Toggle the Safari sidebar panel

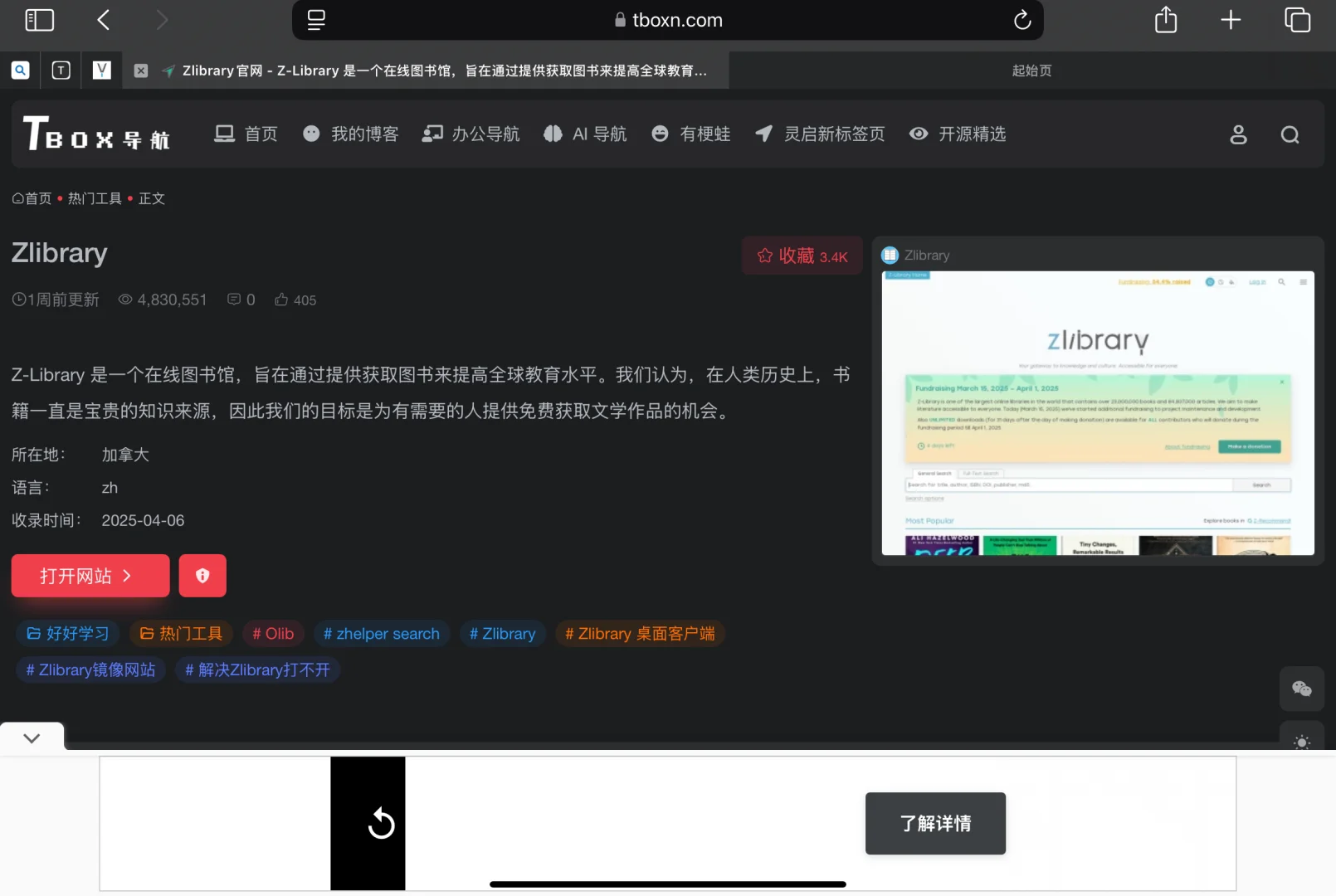click(40, 20)
